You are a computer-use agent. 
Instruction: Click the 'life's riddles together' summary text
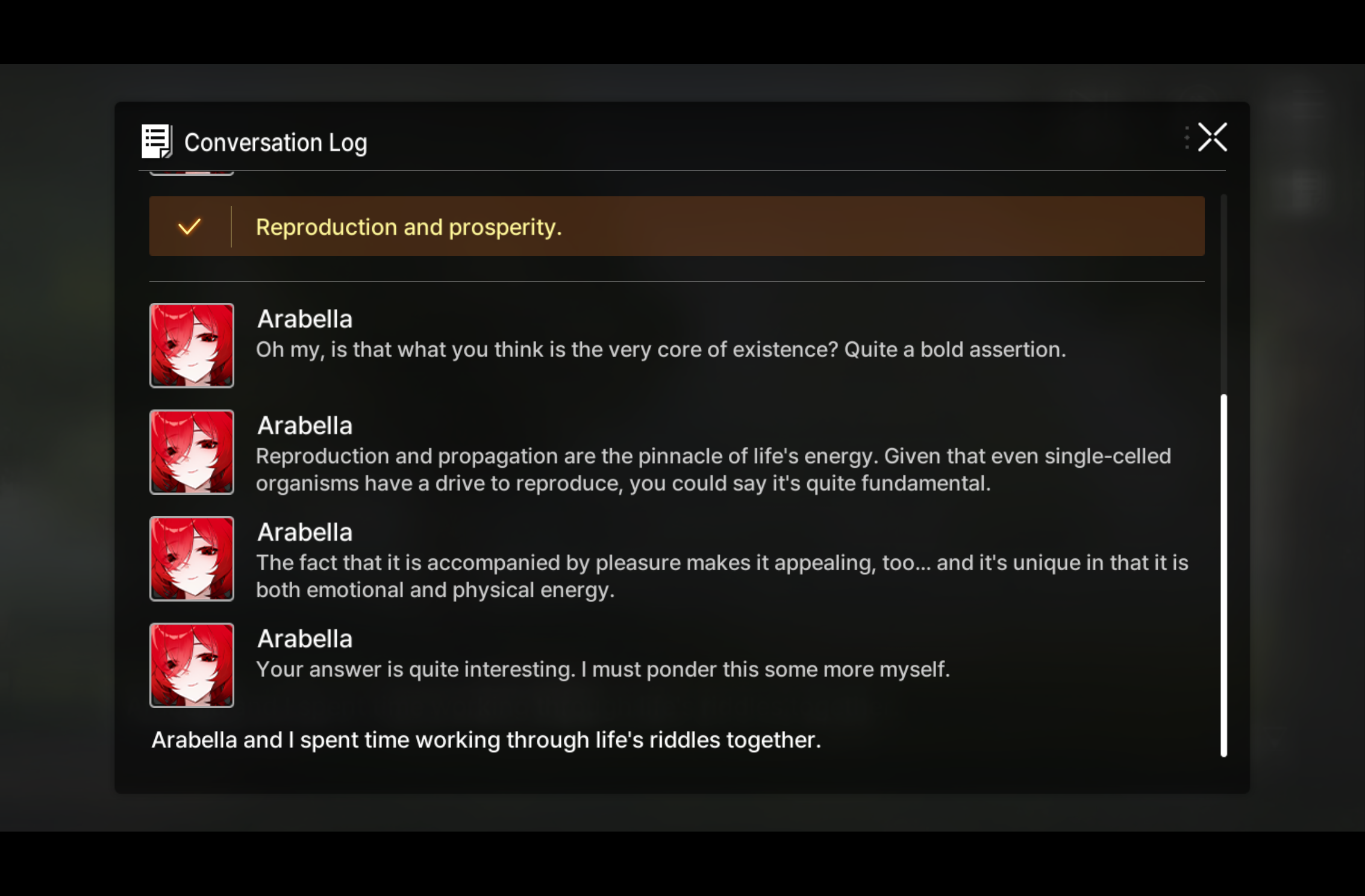(486, 739)
